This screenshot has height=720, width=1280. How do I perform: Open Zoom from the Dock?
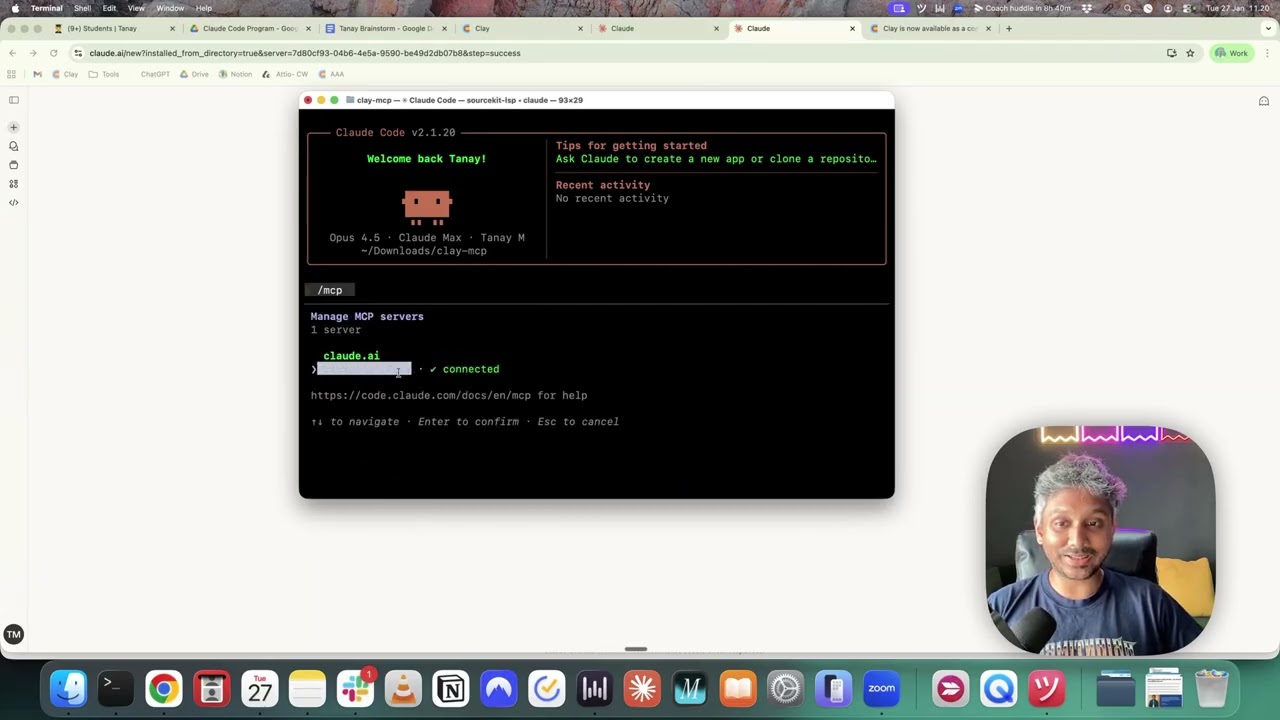[x=881, y=688]
